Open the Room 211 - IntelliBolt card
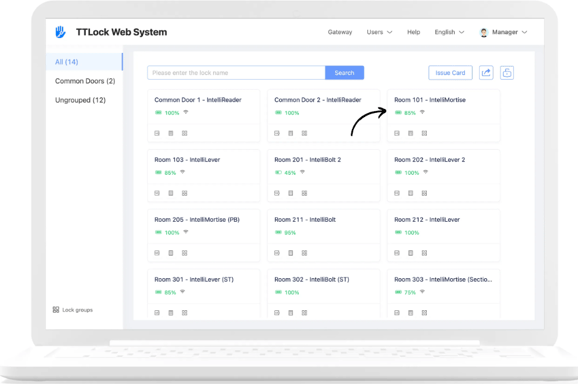578x384 pixels. pos(324,235)
